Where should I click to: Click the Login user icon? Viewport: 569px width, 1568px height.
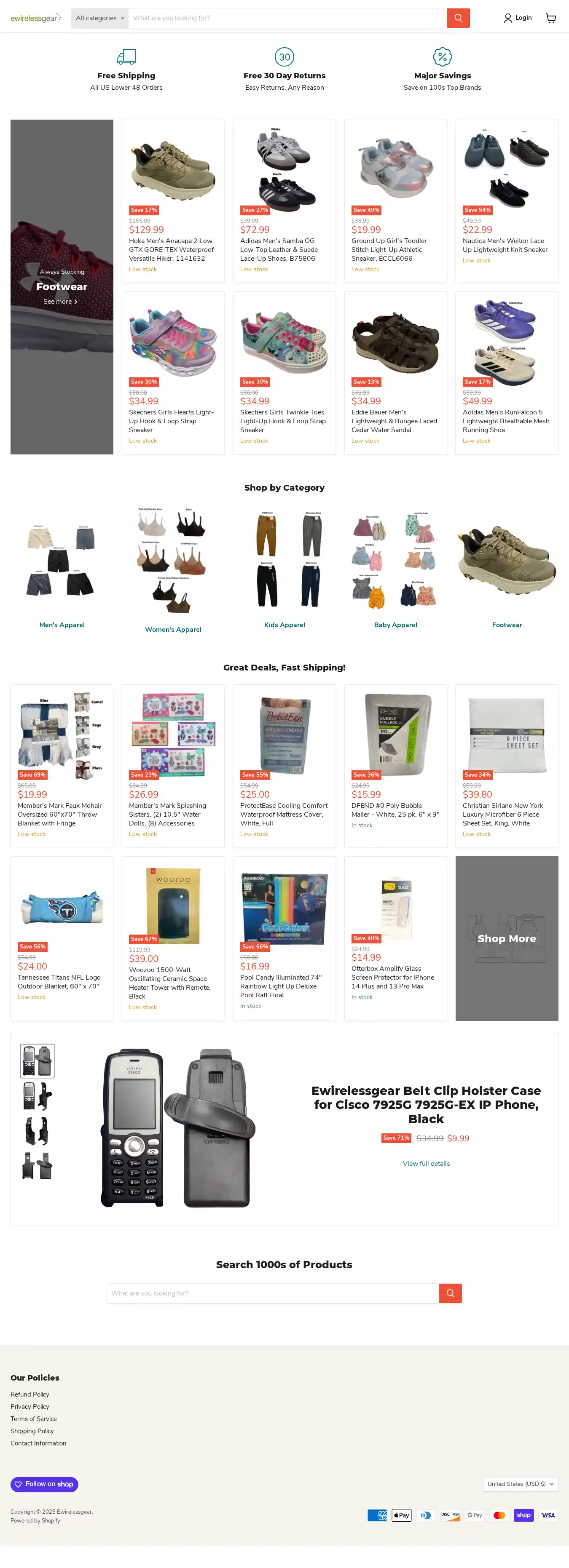click(x=507, y=18)
